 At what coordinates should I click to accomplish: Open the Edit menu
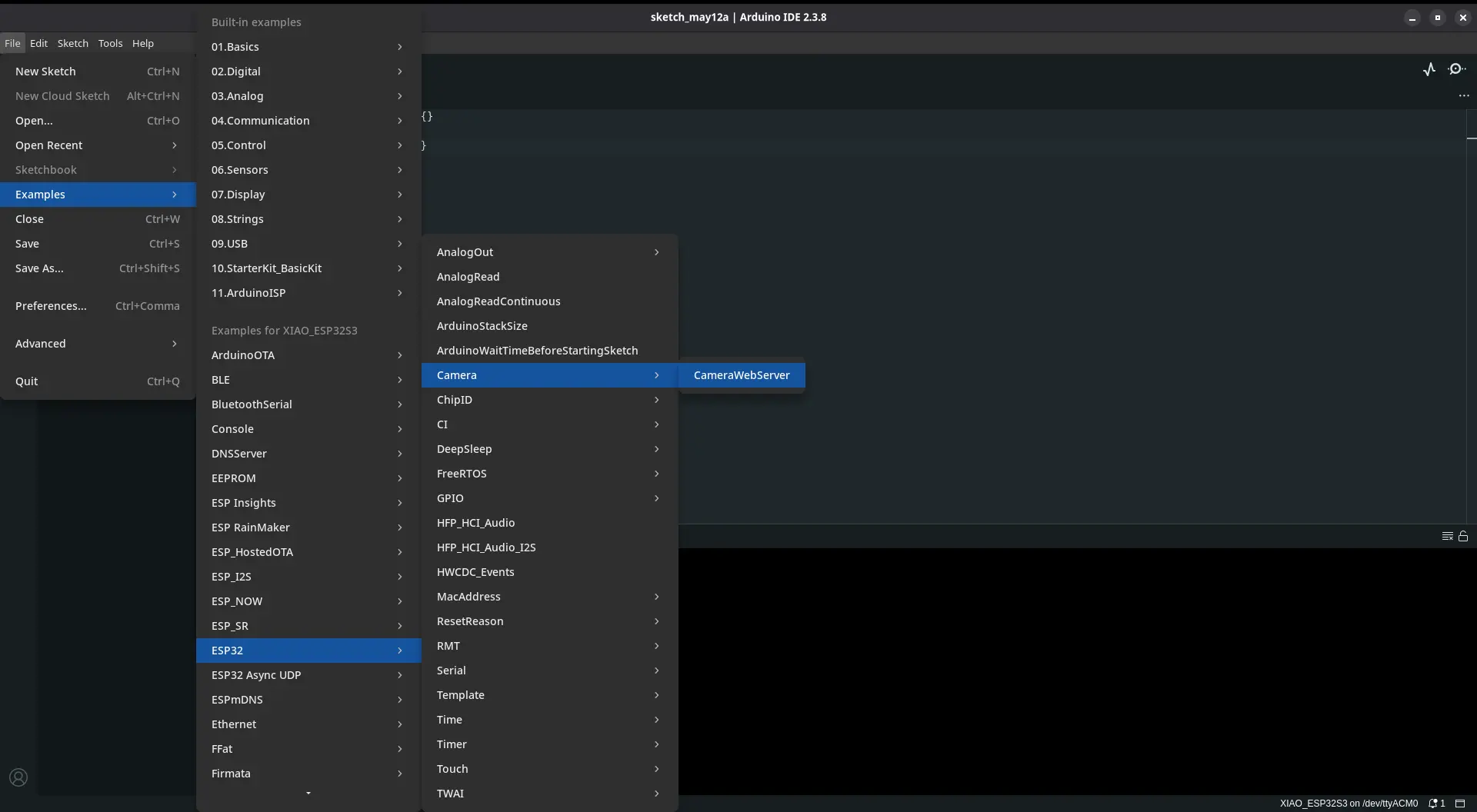38,43
